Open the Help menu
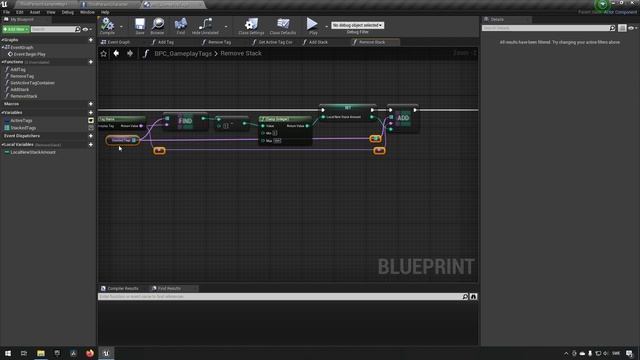 105,12
